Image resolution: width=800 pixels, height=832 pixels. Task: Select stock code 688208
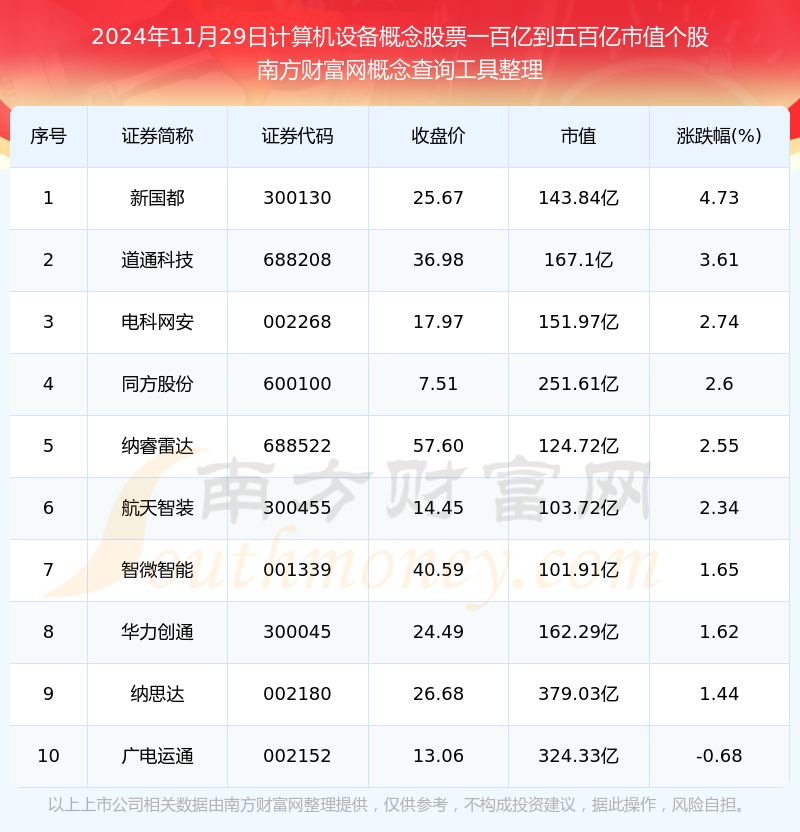point(297,260)
